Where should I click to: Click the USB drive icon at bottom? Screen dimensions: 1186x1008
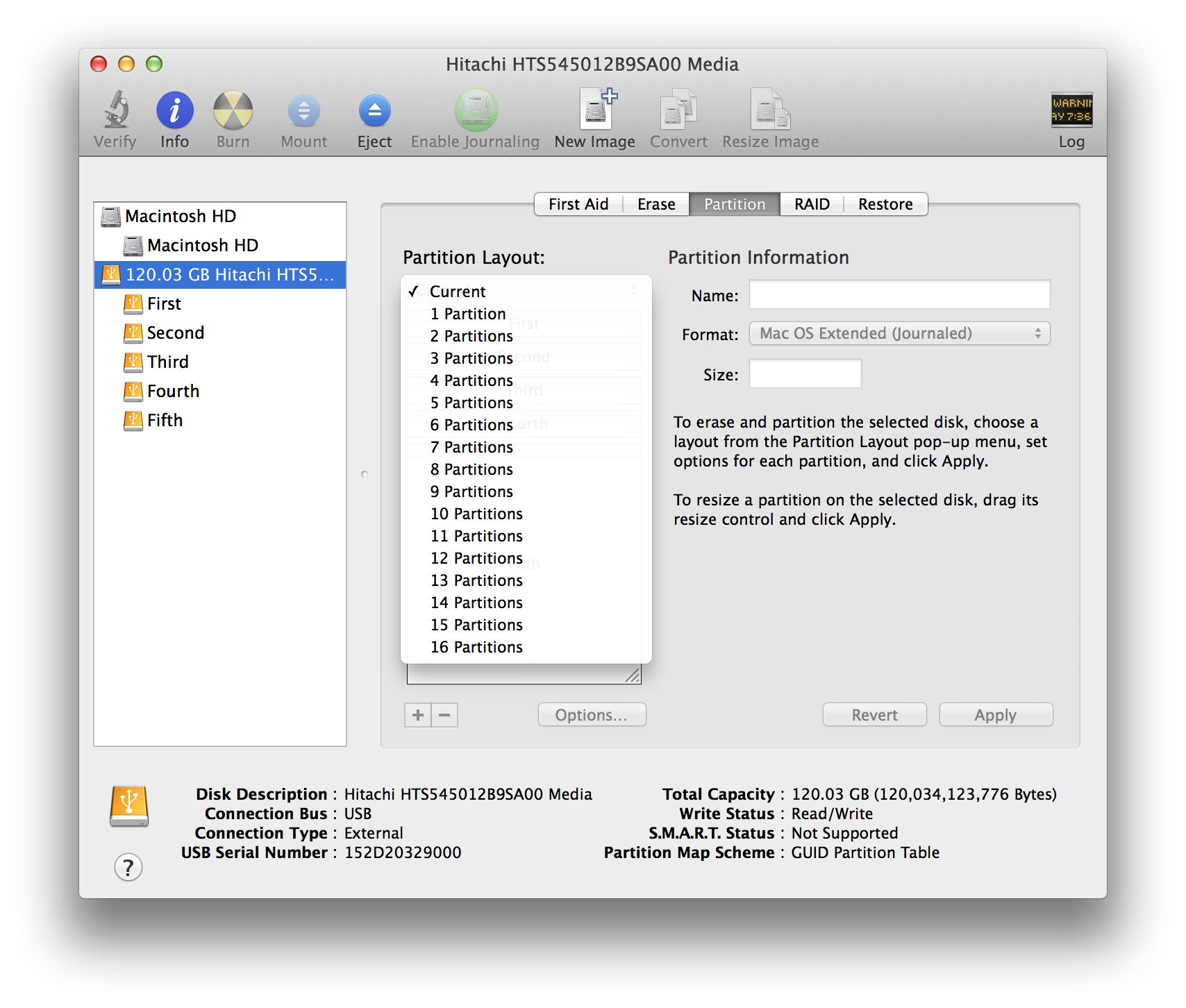pos(129,806)
